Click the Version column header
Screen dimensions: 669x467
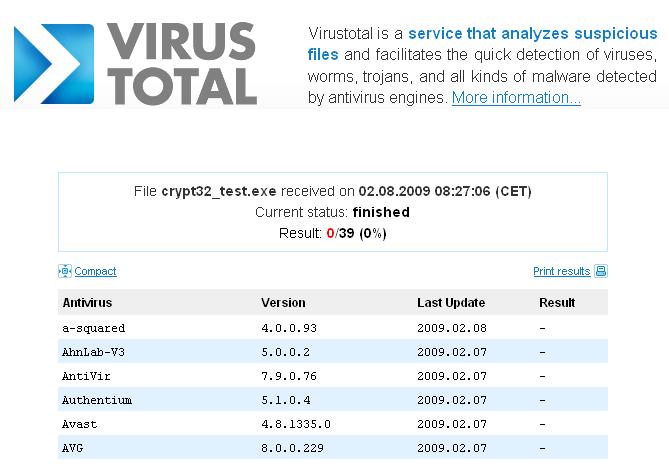point(283,303)
